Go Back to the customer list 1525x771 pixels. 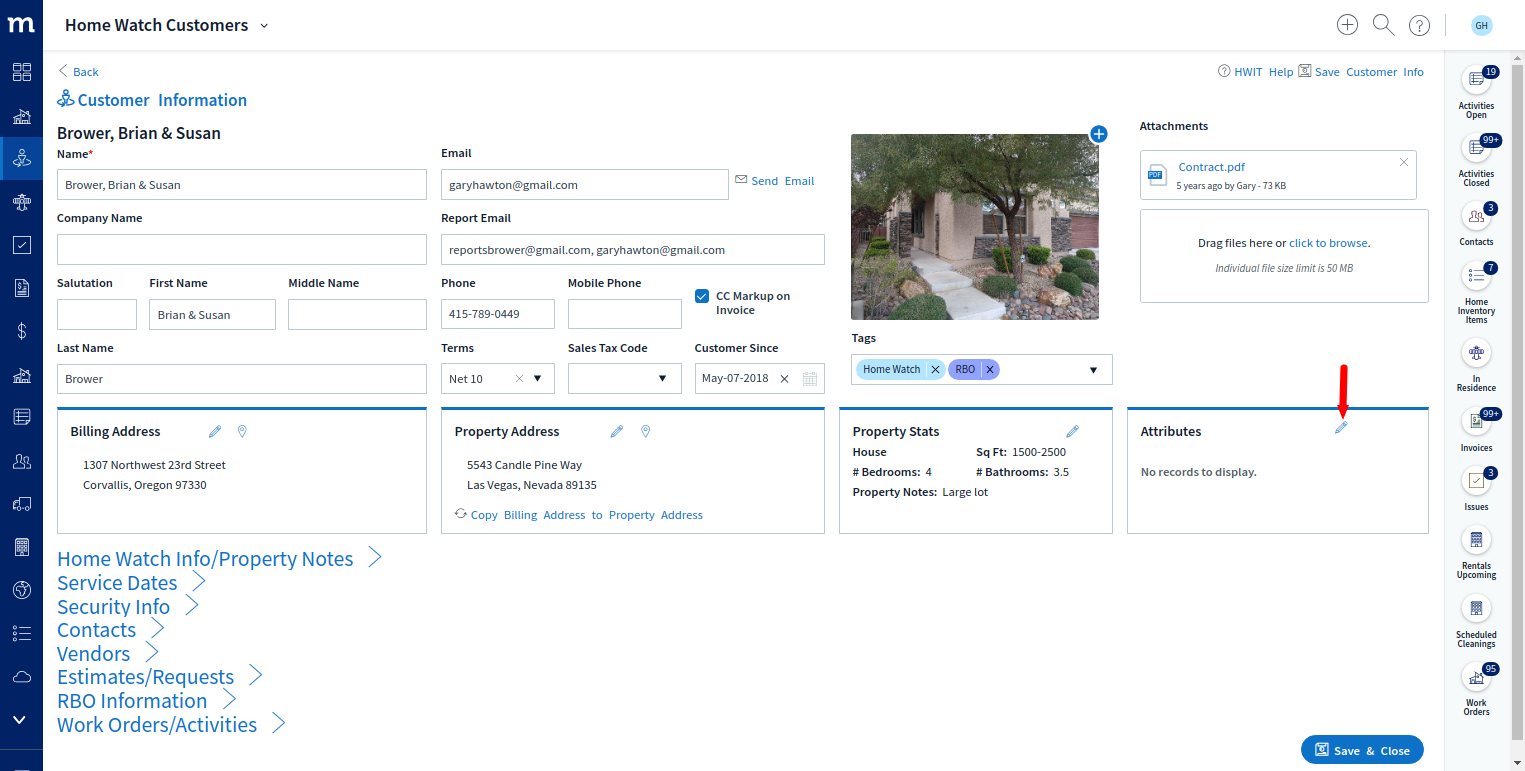[x=78, y=71]
